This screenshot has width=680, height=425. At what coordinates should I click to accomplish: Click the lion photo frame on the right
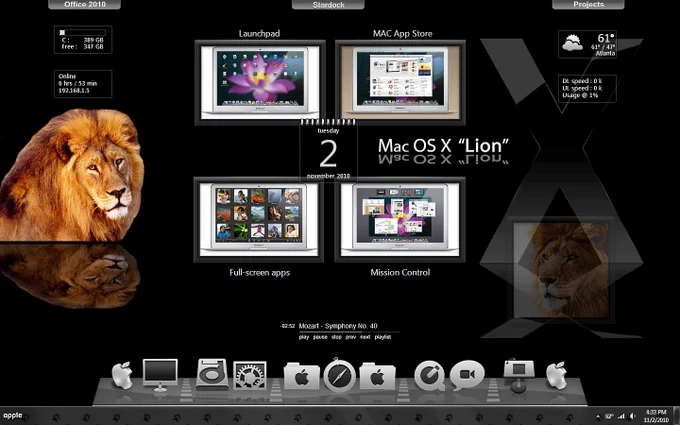point(561,270)
